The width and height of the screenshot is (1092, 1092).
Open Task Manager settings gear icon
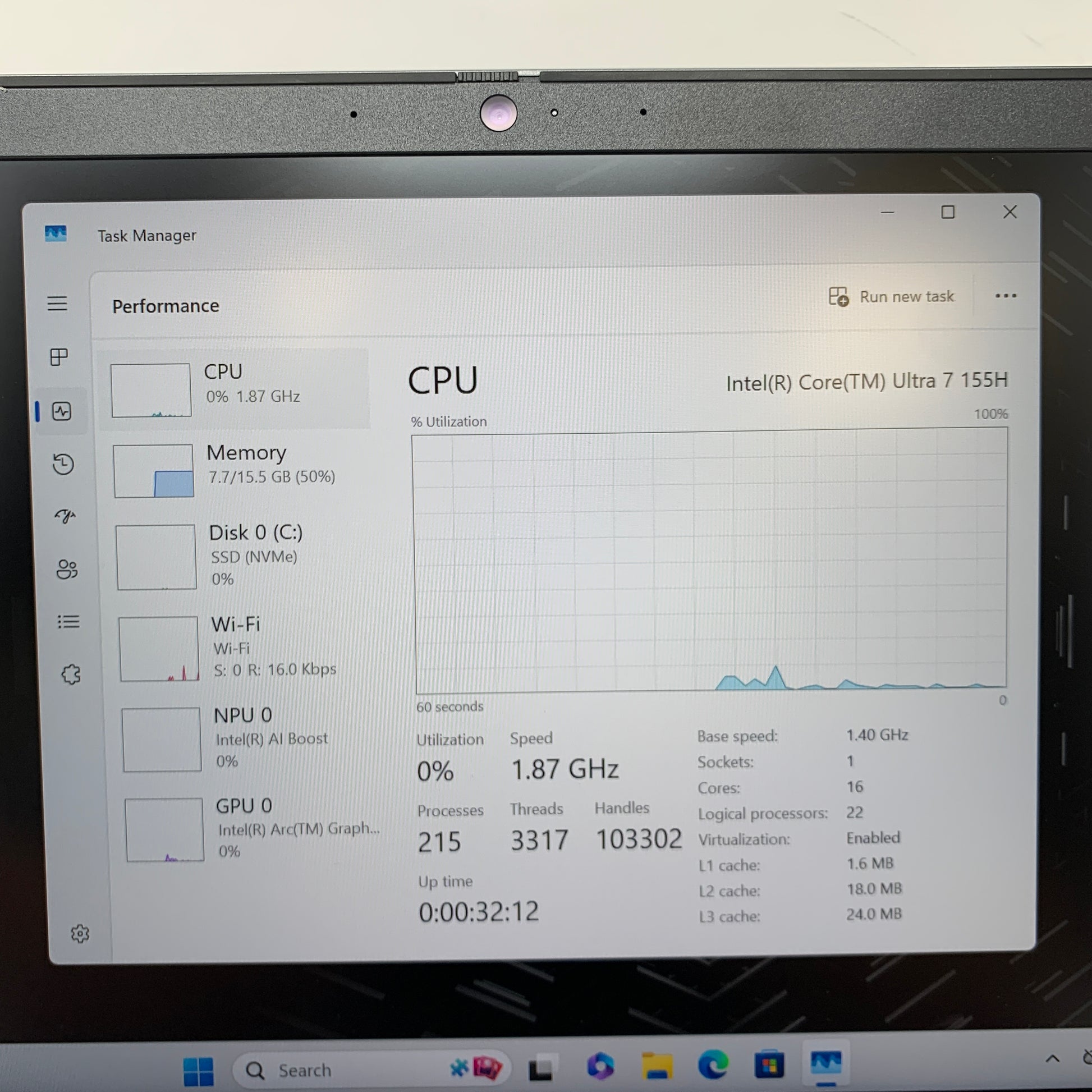pyautogui.click(x=80, y=933)
